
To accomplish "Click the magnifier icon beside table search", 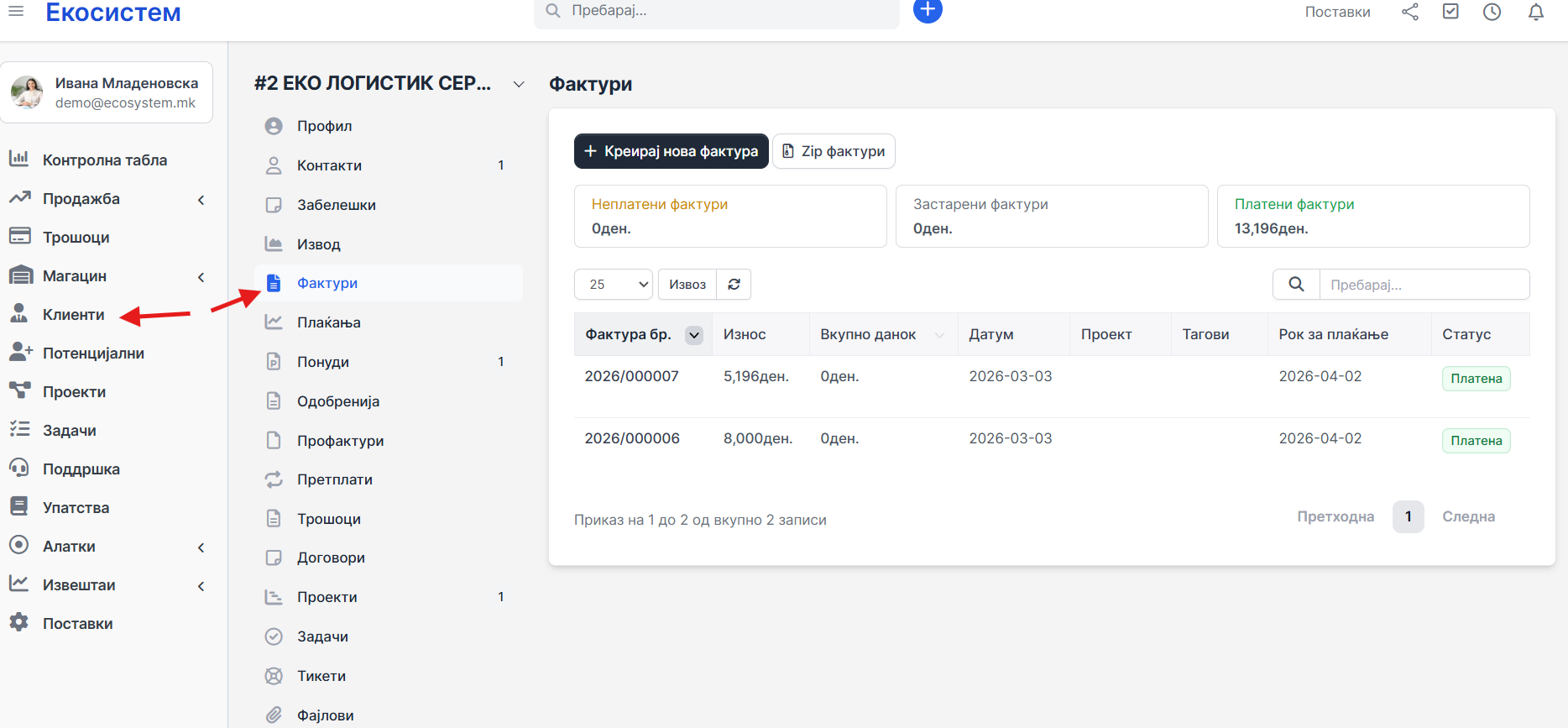I will [1296, 285].
